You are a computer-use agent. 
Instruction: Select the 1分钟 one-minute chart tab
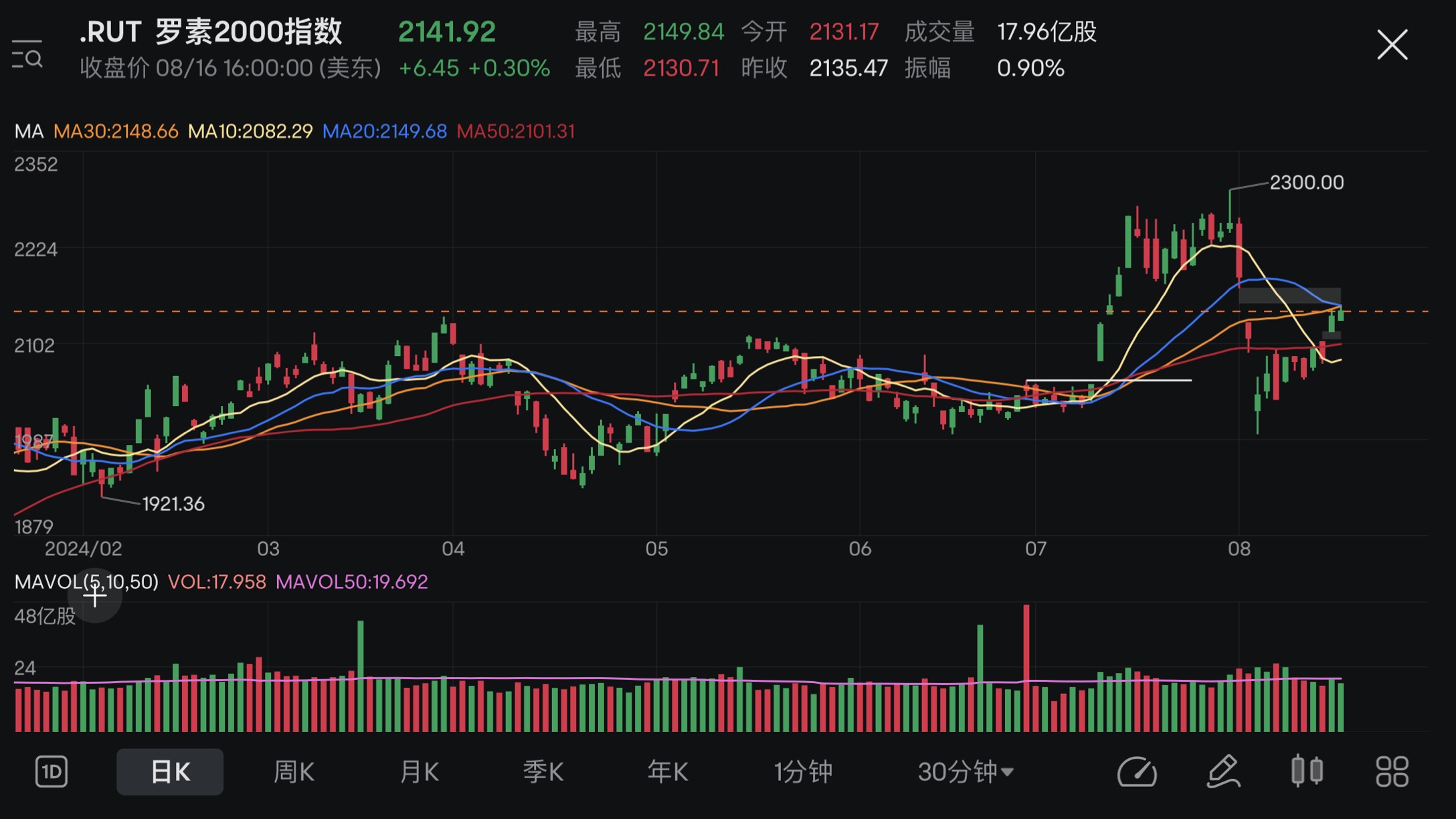point(803,772)
